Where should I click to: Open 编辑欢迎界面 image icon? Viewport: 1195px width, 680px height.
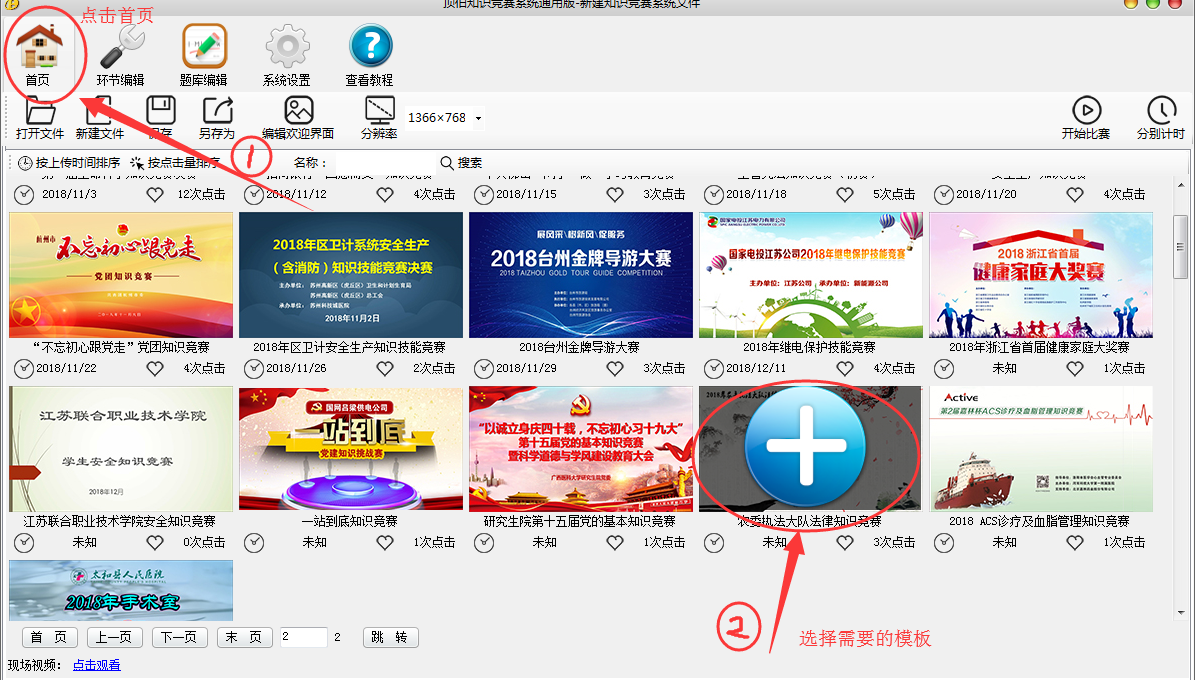pos(298,111)
